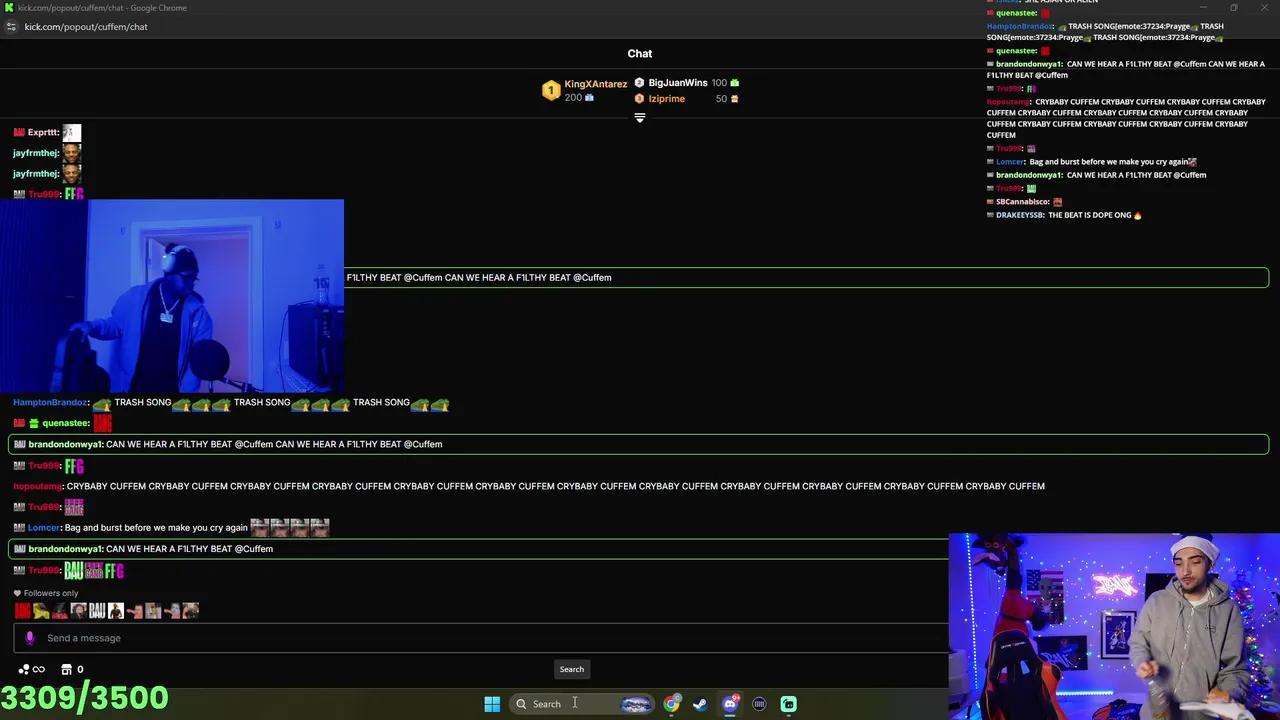Click username Lomcer in main chat

[x=44, y=528]
